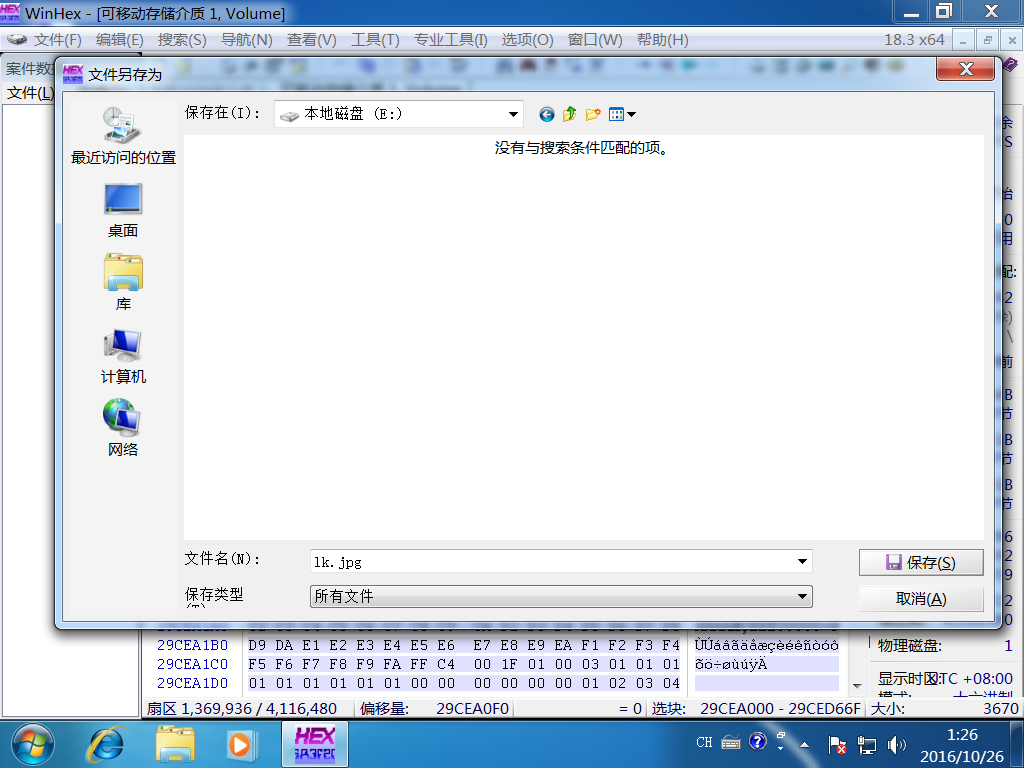Click the hex scrollbar down arrow
1024x768 pixels.
(x=857, y=686)
